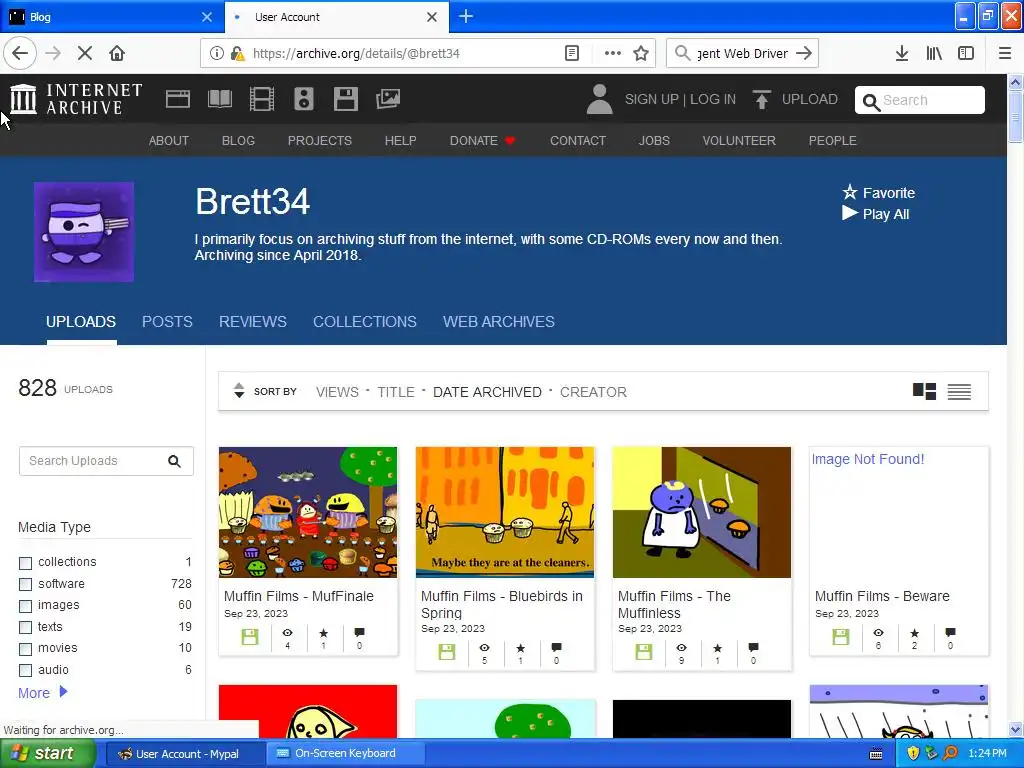Open Muffin Films - Bluebirds in Spring thumbnail

pyautogui.click(x=505, y=512)
